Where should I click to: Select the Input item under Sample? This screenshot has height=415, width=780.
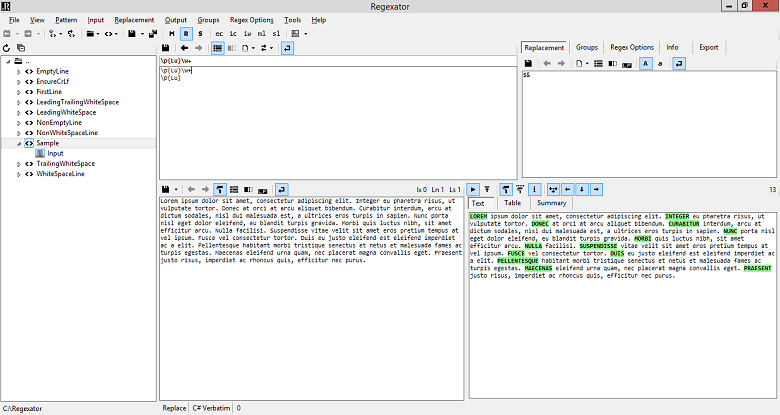tap(55, 153)
